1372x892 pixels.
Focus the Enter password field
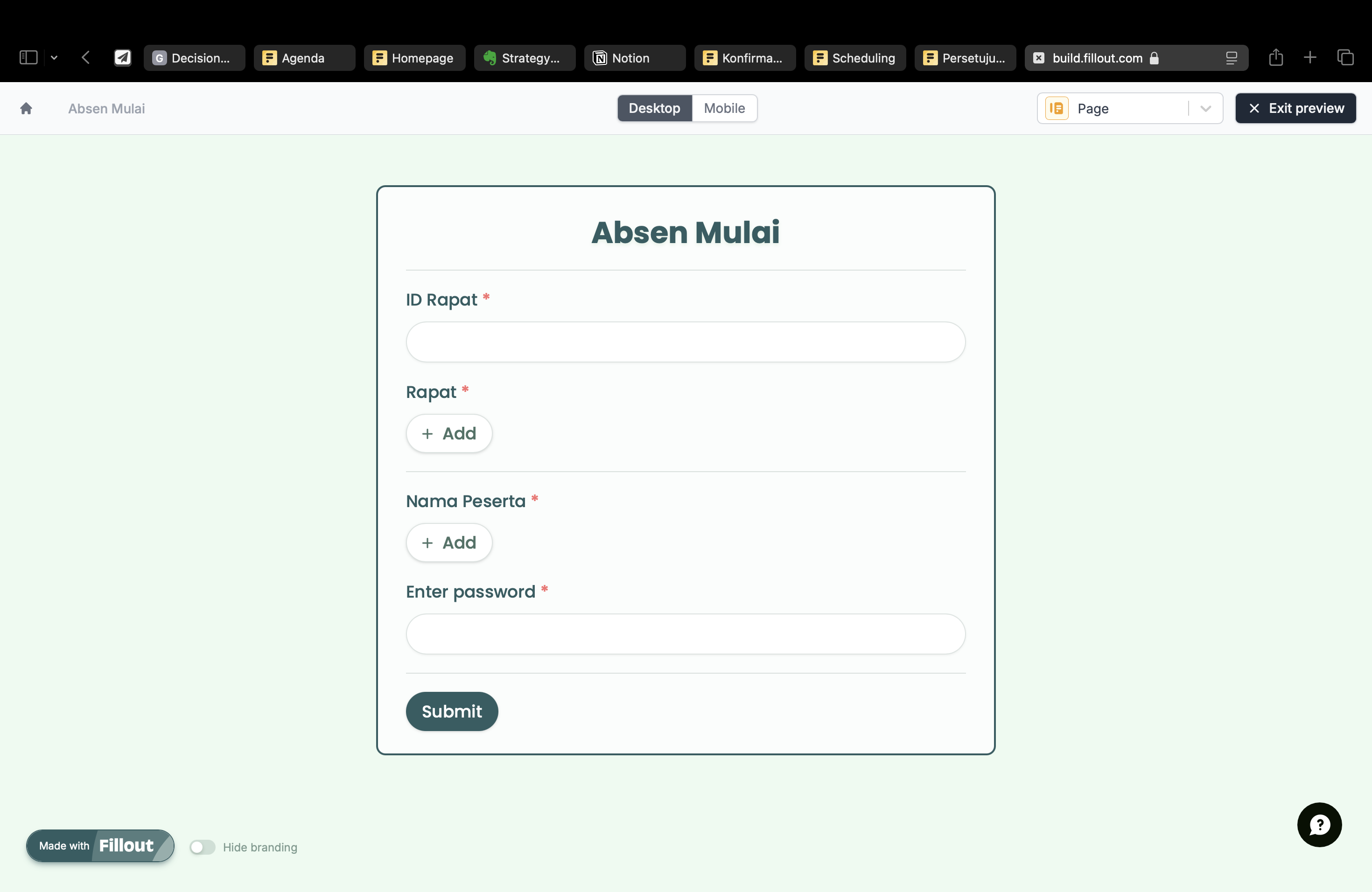tap(686, 634)
